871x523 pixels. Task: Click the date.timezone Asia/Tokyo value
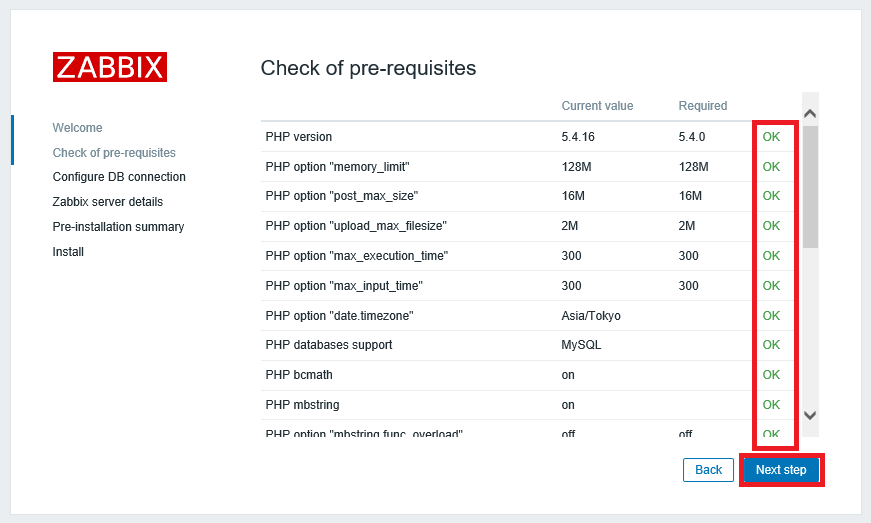(x=591, y=316)
